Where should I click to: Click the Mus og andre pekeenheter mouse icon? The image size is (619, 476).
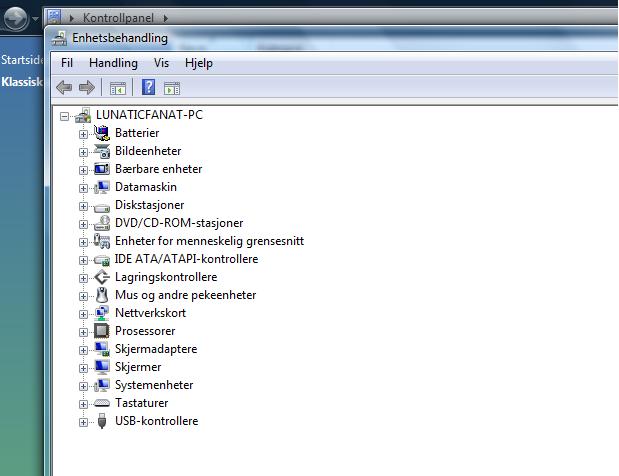[x=102, y=295]
